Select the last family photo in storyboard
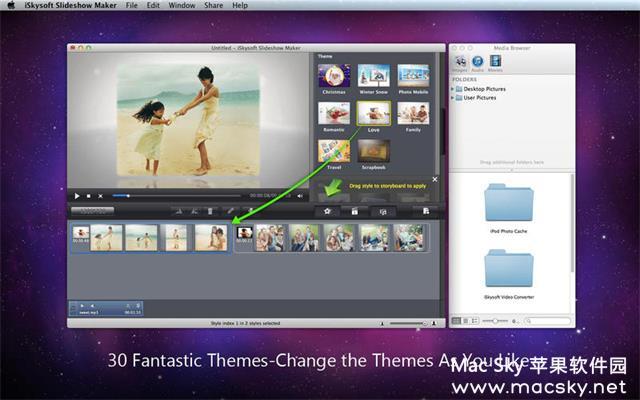Image resolution: width=640 pixels, height=400 pixels. (409, 238)
